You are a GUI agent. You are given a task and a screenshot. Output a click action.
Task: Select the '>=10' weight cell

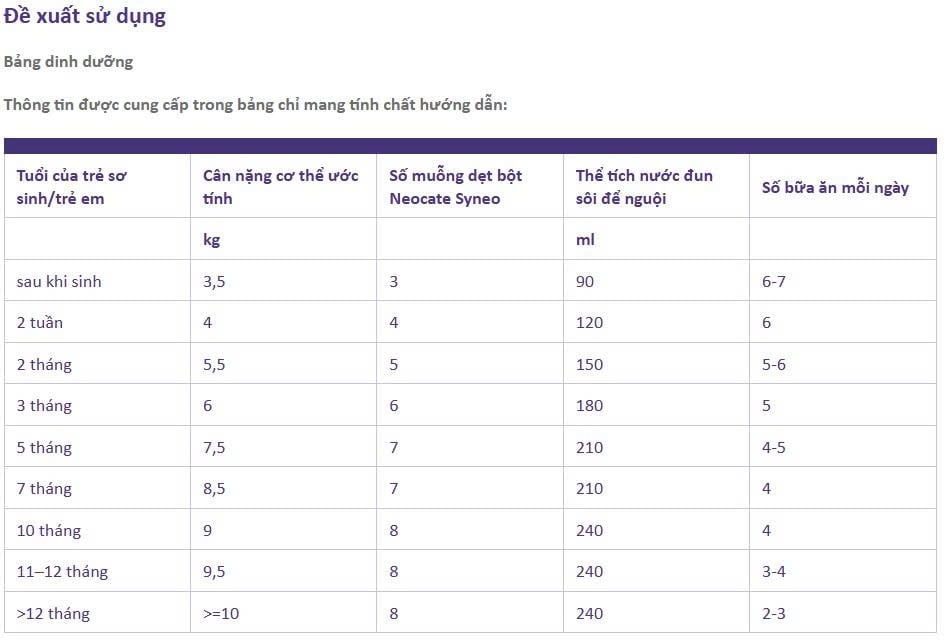[221, 614]
